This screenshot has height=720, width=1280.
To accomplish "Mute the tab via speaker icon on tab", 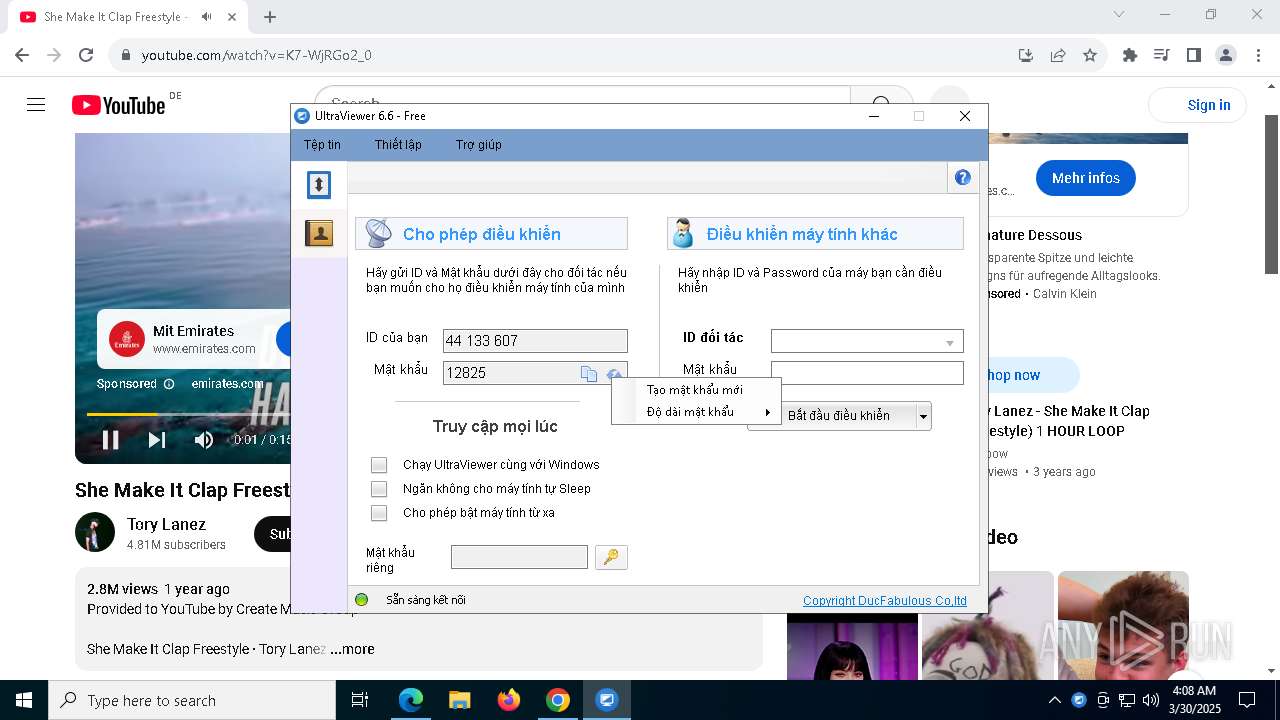I will pos(207,17).
